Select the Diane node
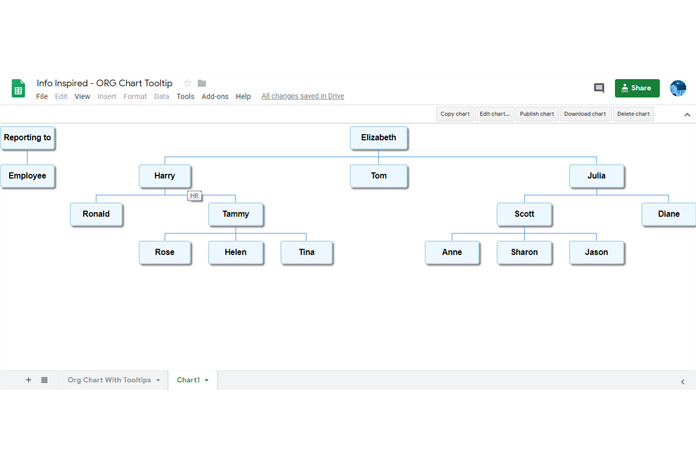The image size is (696, 464). [668, 214]
